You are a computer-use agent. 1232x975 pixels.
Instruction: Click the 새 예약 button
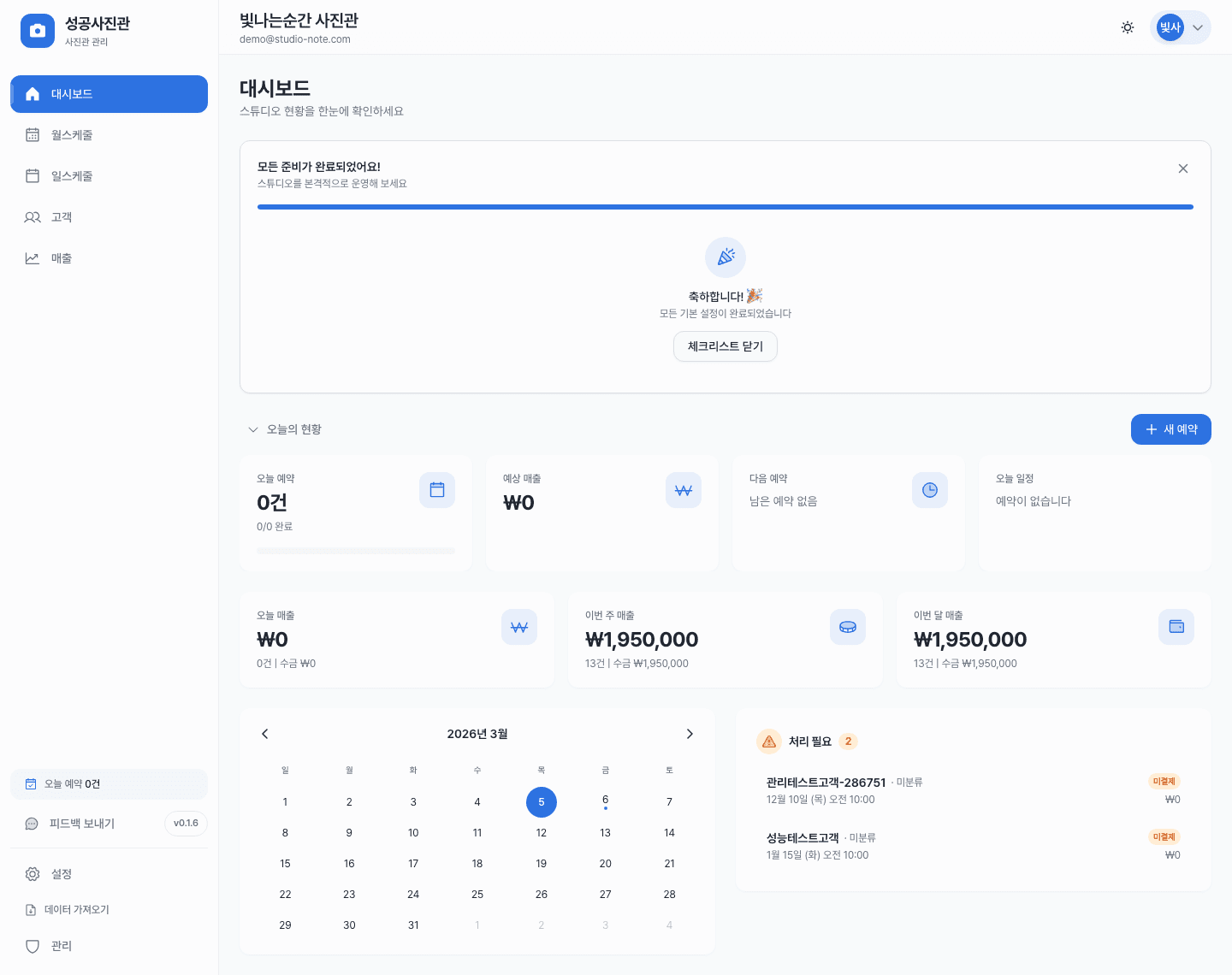(x=1170, y=429)
